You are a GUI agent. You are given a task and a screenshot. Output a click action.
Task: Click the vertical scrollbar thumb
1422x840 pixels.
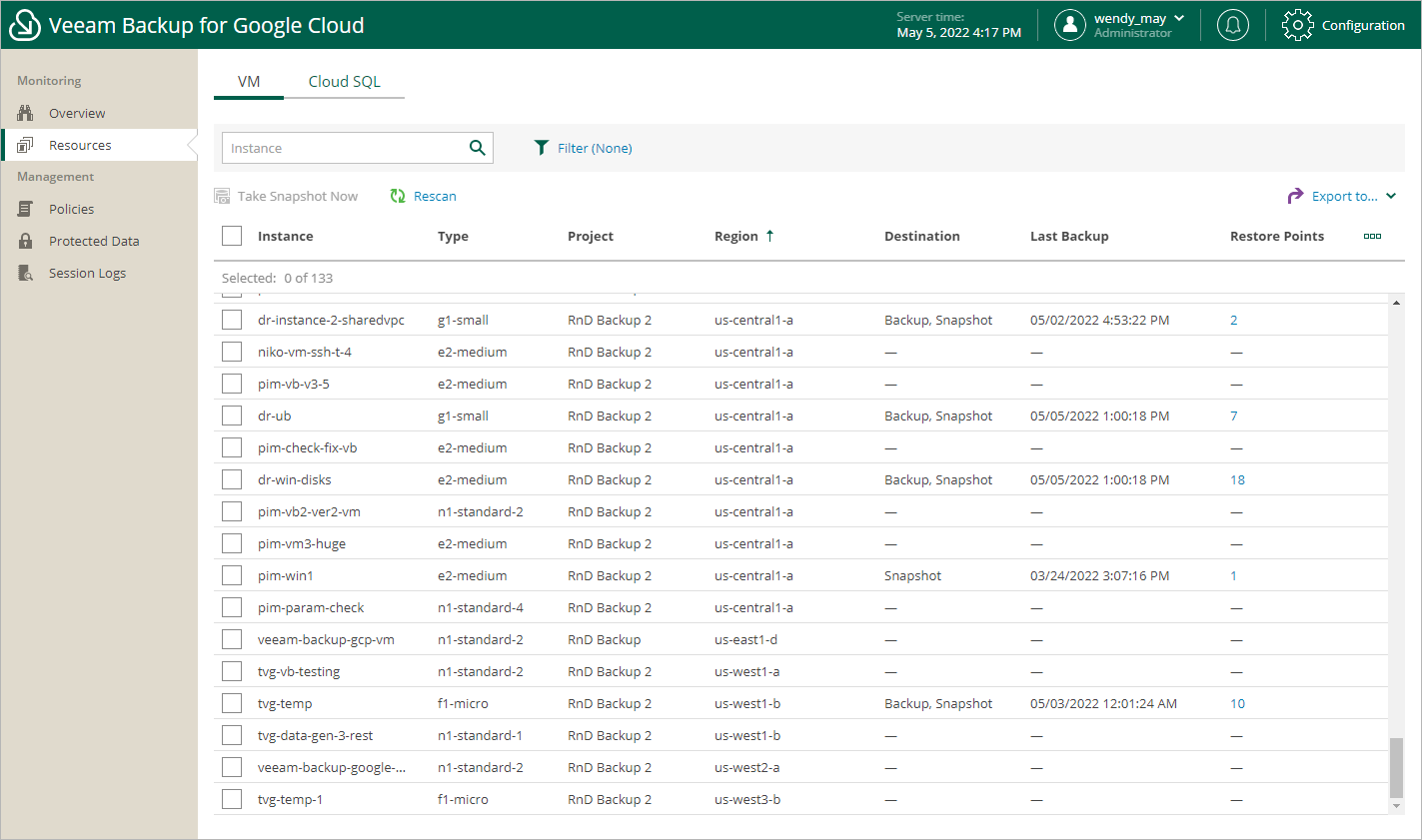[x=1396, y=767]
